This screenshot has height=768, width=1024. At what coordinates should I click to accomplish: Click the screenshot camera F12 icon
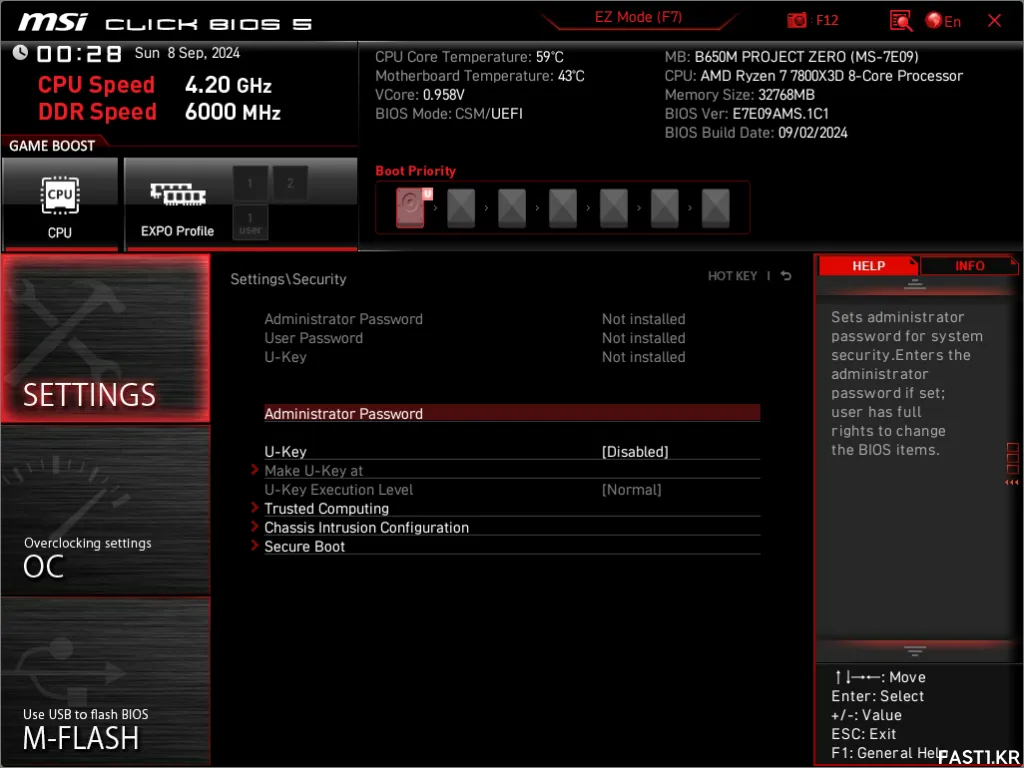797,20
